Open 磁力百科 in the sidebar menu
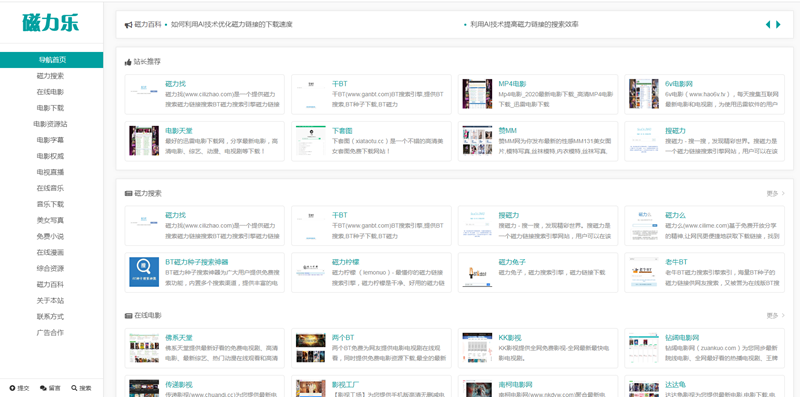Image resolution: width=800 pixels, height=397 pixels. tap(50, 285)
